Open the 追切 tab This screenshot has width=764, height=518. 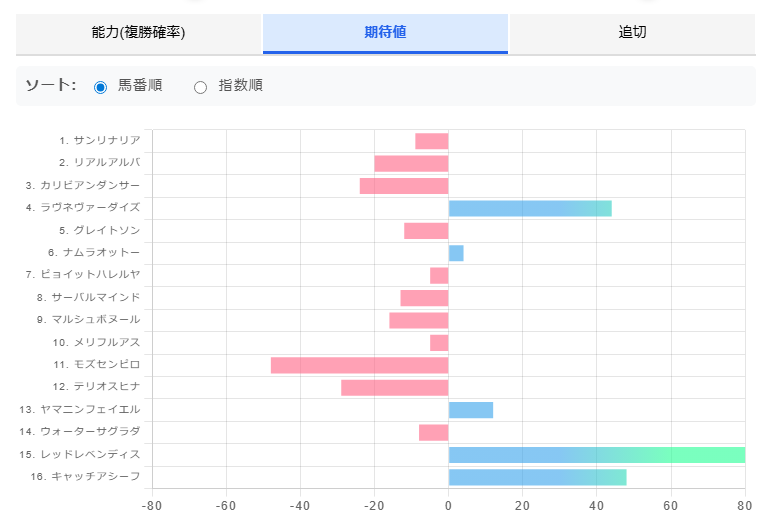click(632, 32)
